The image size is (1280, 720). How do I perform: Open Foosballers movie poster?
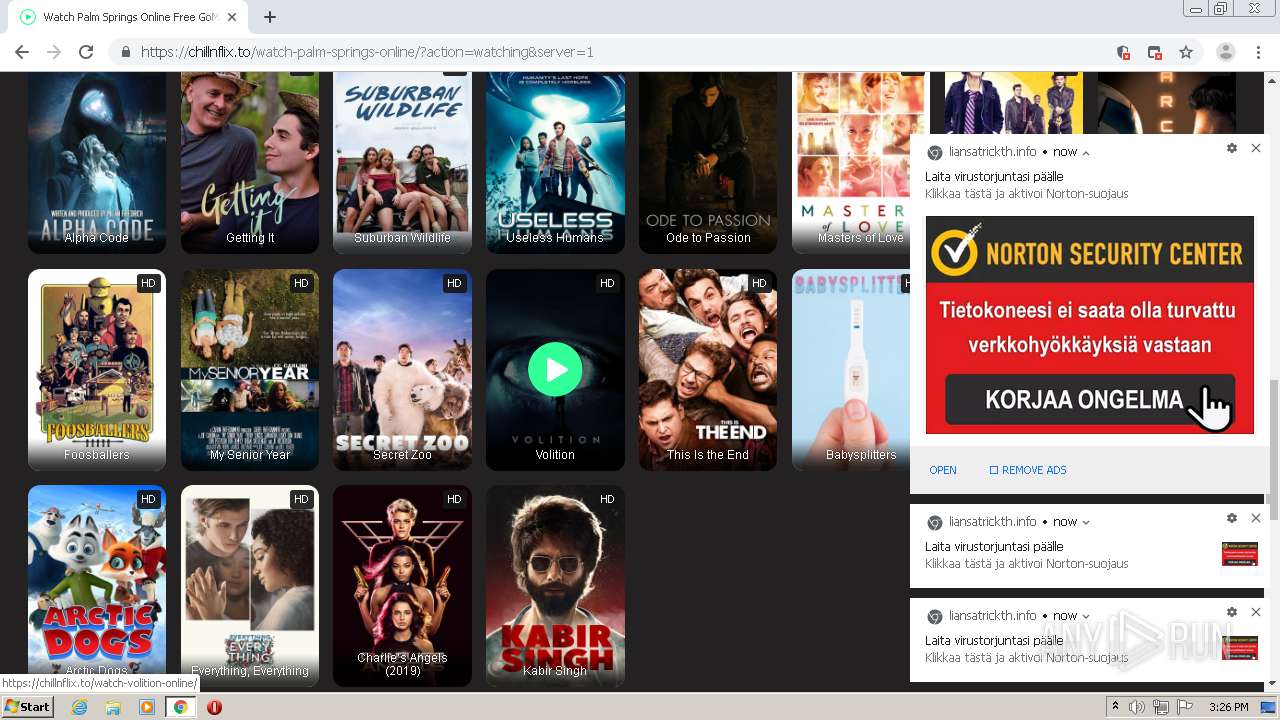coord(97,370)
